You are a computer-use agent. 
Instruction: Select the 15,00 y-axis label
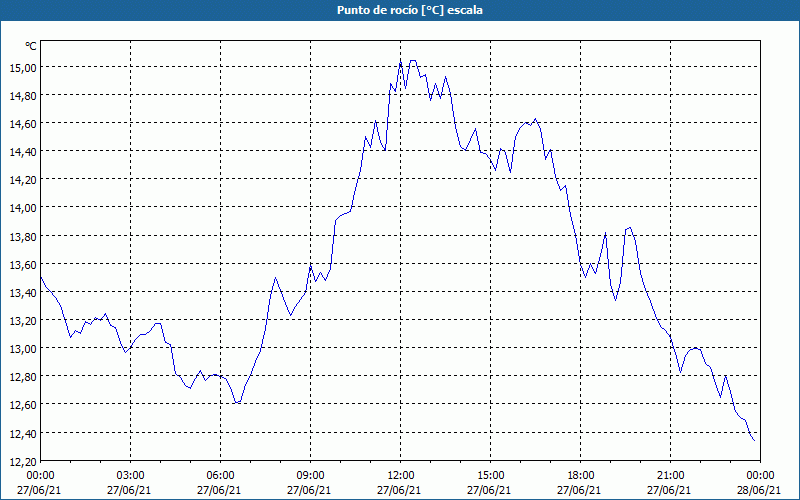pyautogui.click(x=23, y=67)
